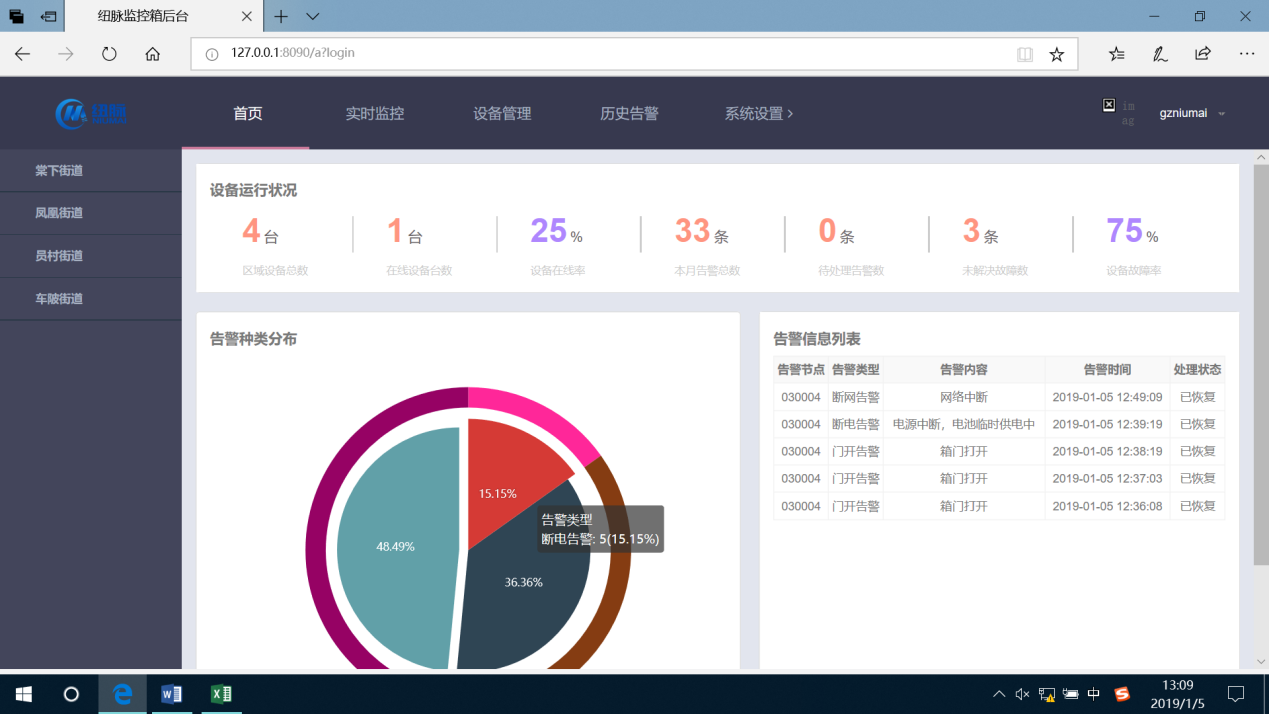This screenshot has height=714, width=1269.
Task: Launch Excel from the taskbar
Action: (221, 693)
